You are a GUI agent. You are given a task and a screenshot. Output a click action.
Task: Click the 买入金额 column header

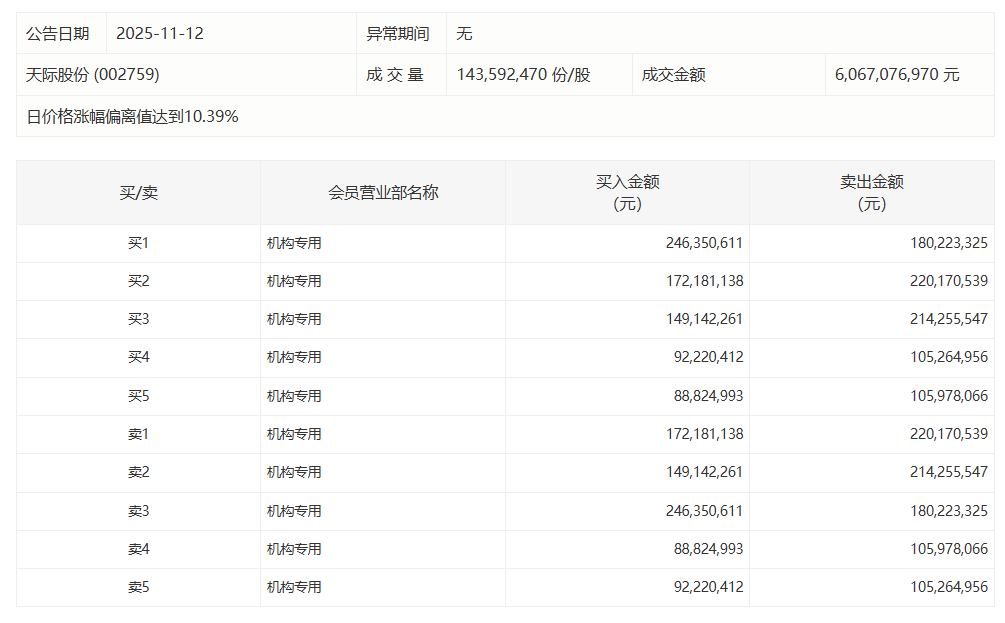click(628, 192)
